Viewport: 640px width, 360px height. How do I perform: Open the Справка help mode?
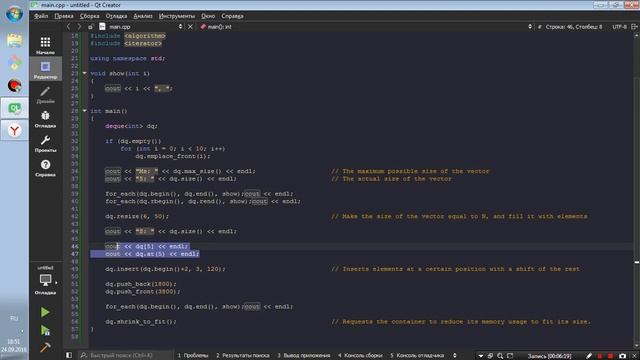point(45,168)
